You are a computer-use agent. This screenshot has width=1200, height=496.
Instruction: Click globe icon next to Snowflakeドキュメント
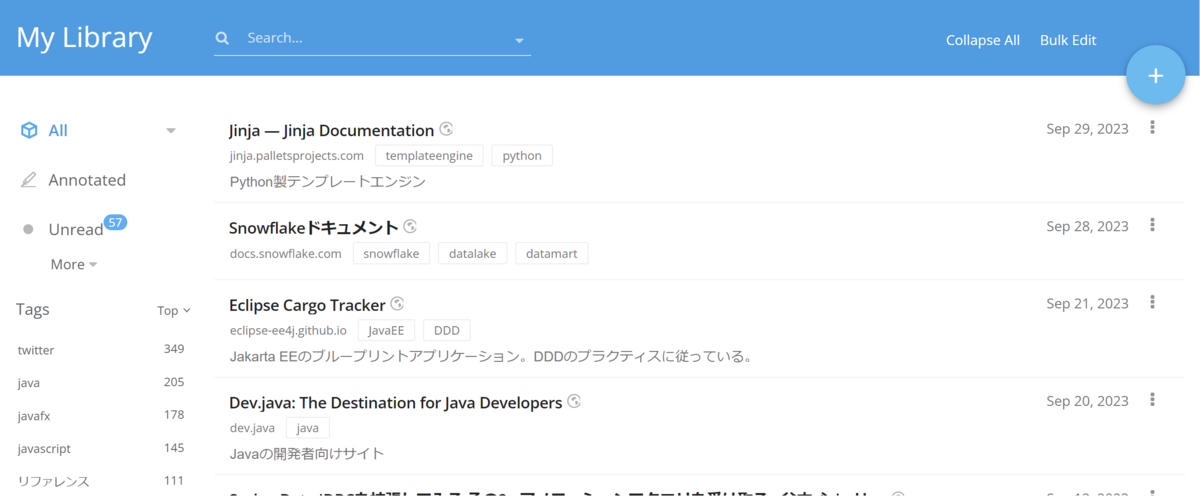tap(410, 227)
